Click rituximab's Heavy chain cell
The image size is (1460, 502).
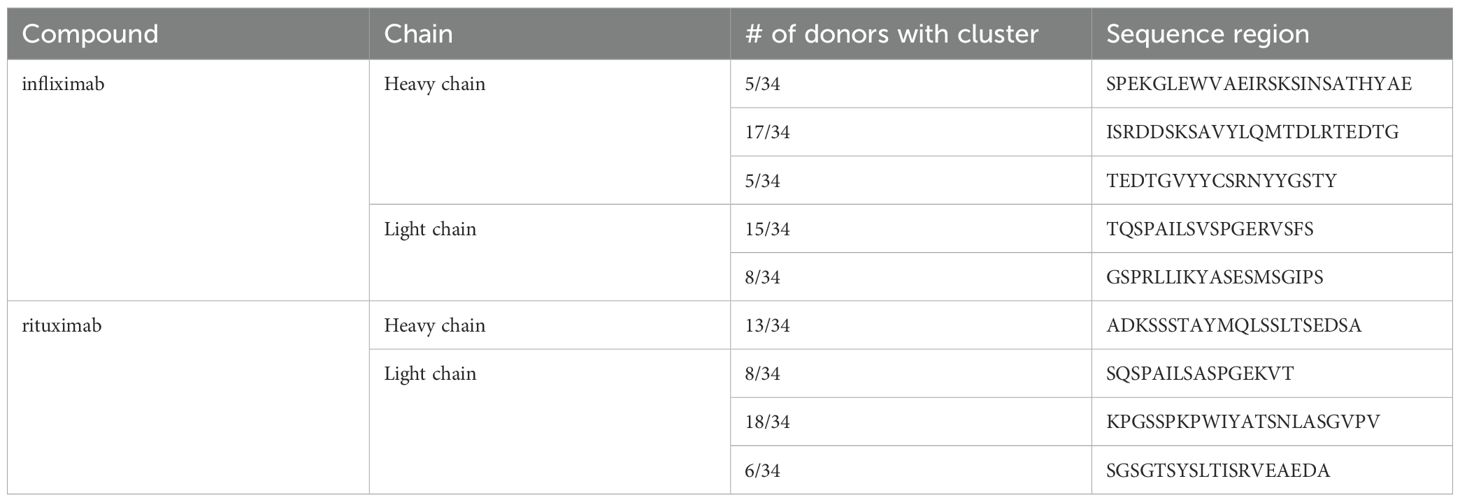[x=434, y=325]
